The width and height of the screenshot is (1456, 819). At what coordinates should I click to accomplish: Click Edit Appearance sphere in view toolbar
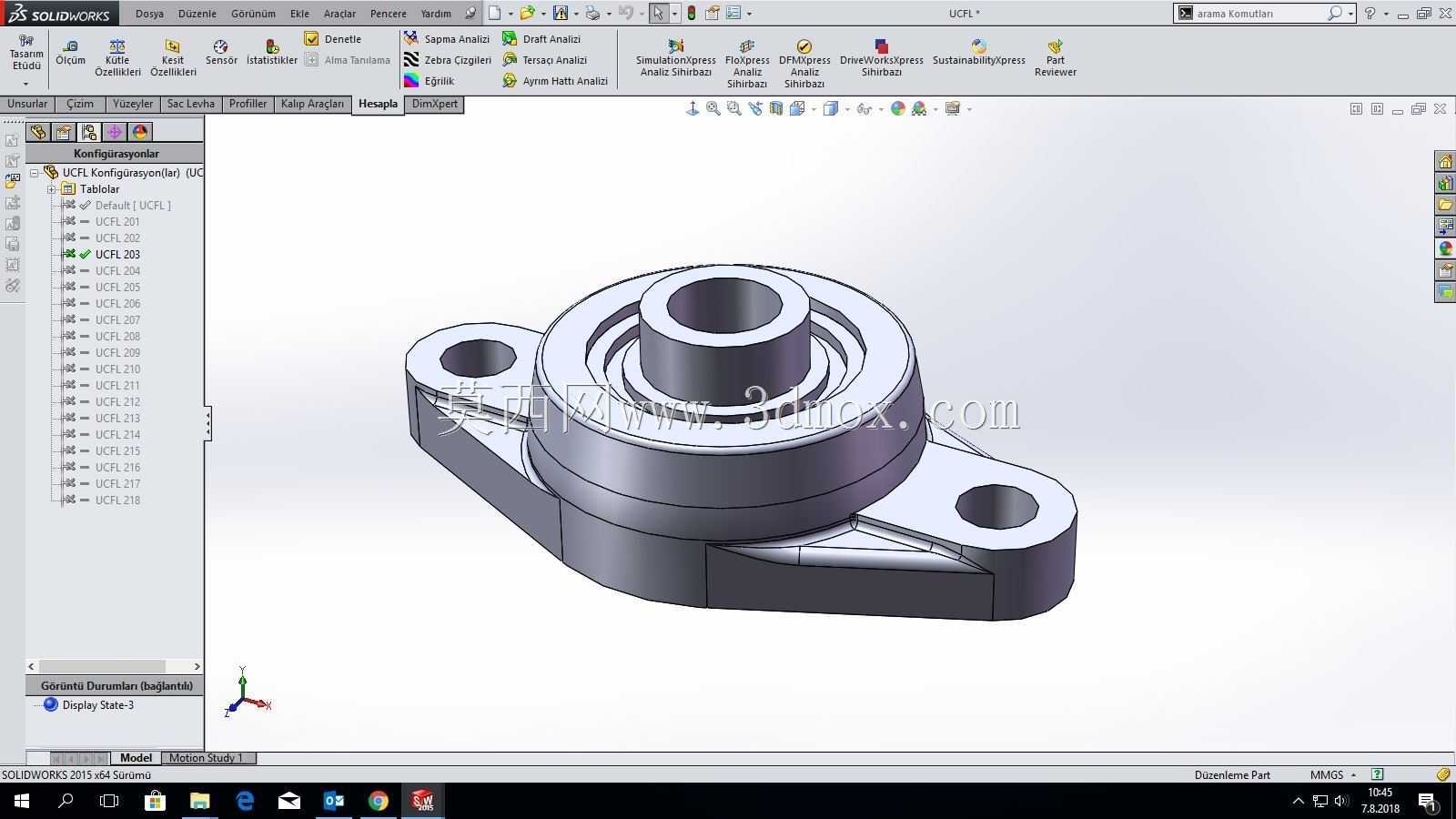tap(898, 108)
